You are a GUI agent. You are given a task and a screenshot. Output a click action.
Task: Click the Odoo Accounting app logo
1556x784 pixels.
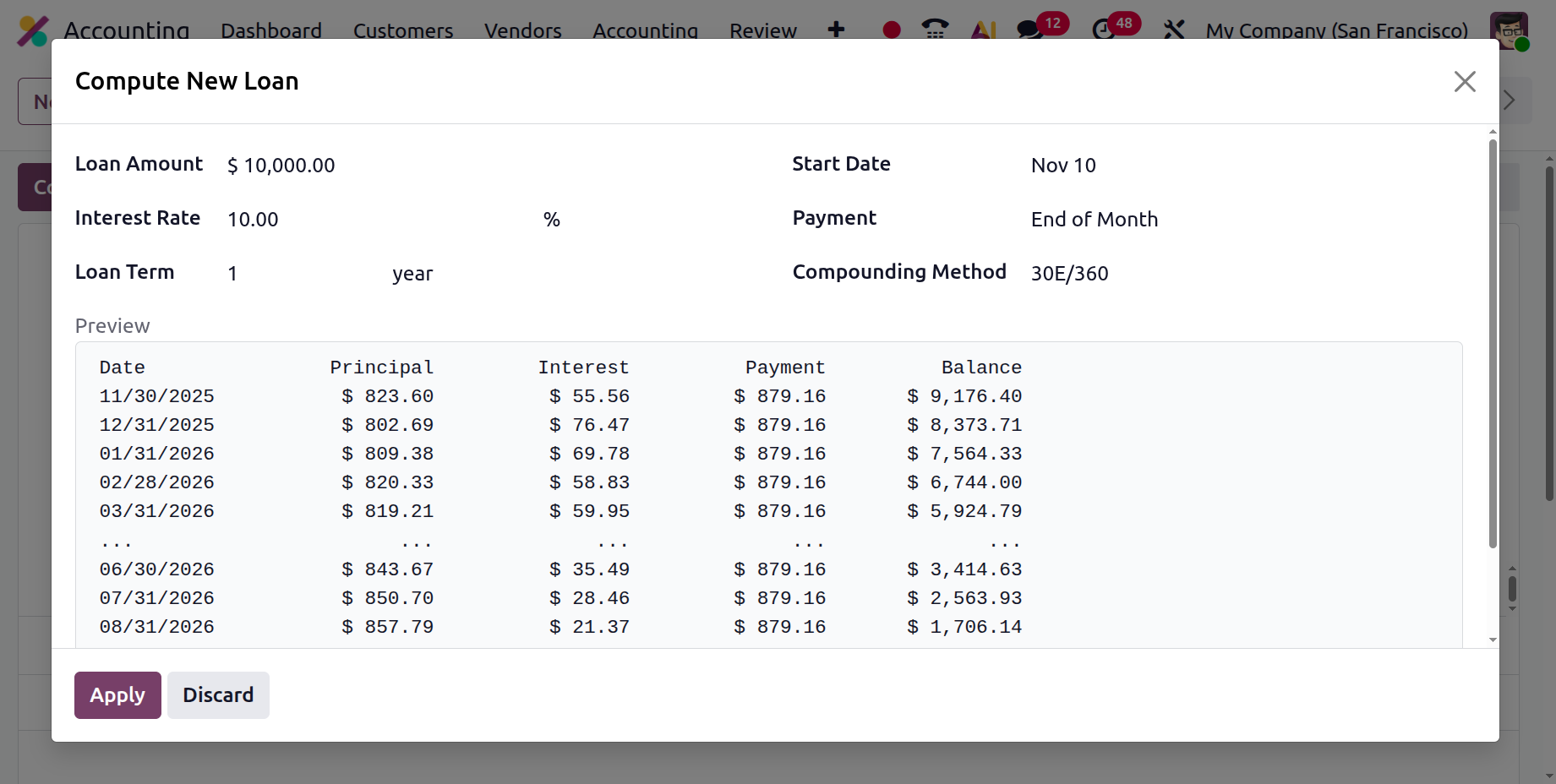tap(33, 30)
